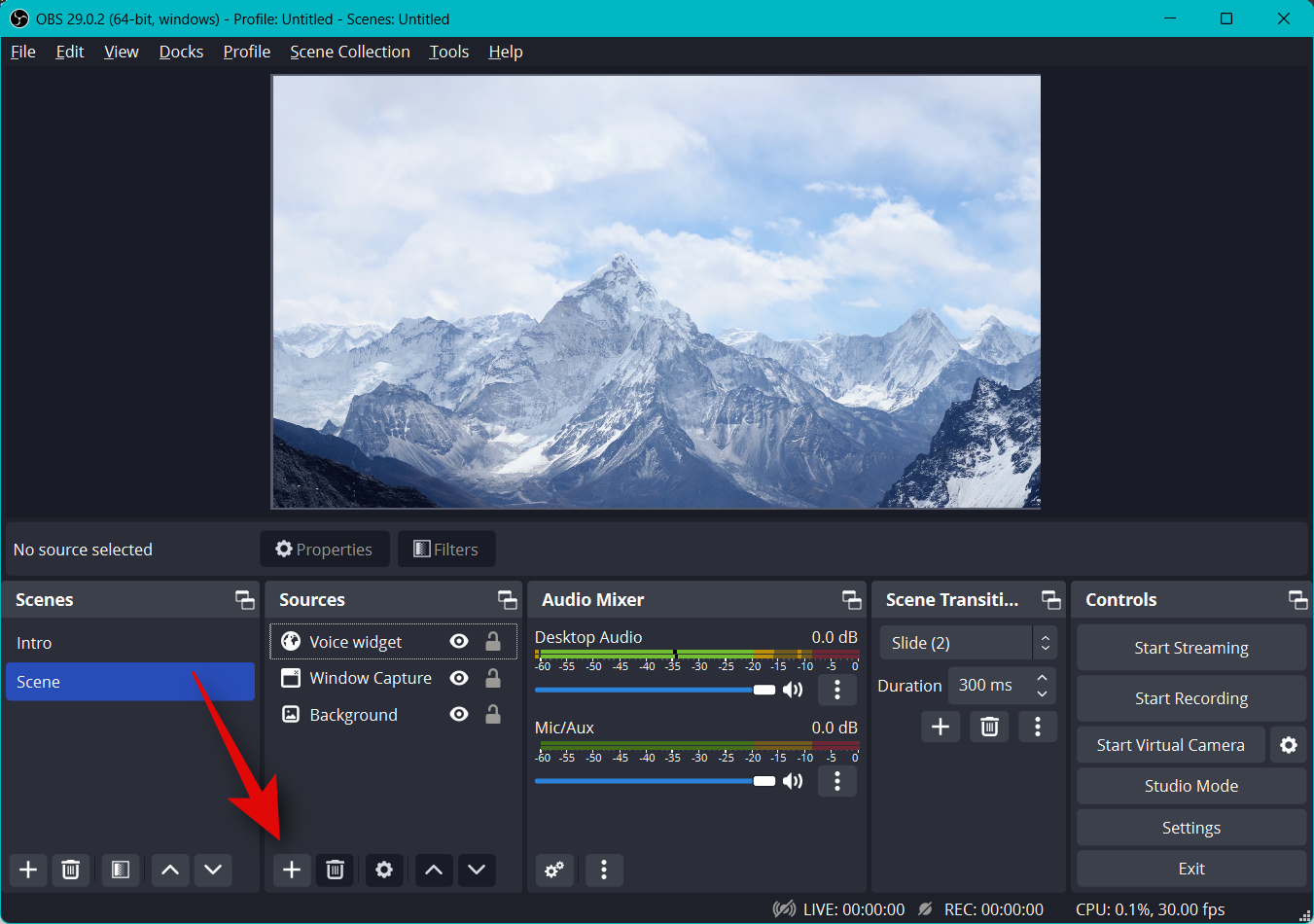Remove selected source using Sources trash icon
This screenshot has width=1314, height=924.
point(335,870)
